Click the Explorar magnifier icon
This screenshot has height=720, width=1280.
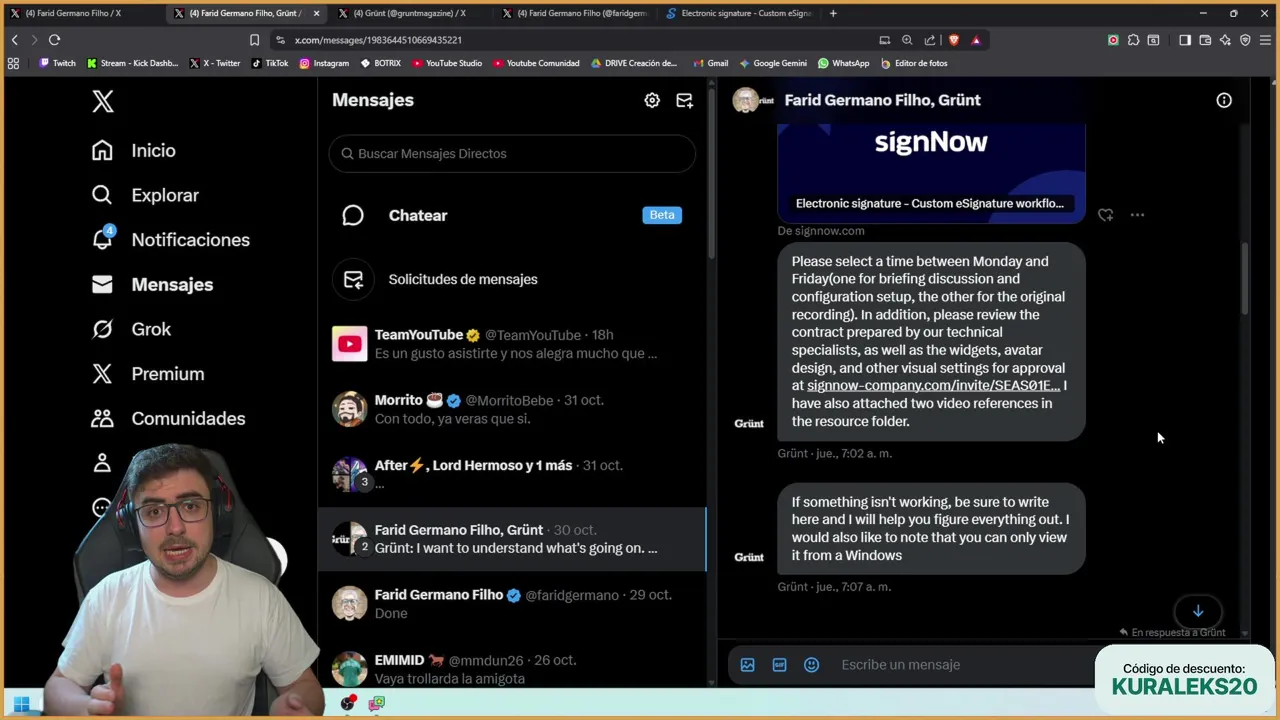point(102,195)
